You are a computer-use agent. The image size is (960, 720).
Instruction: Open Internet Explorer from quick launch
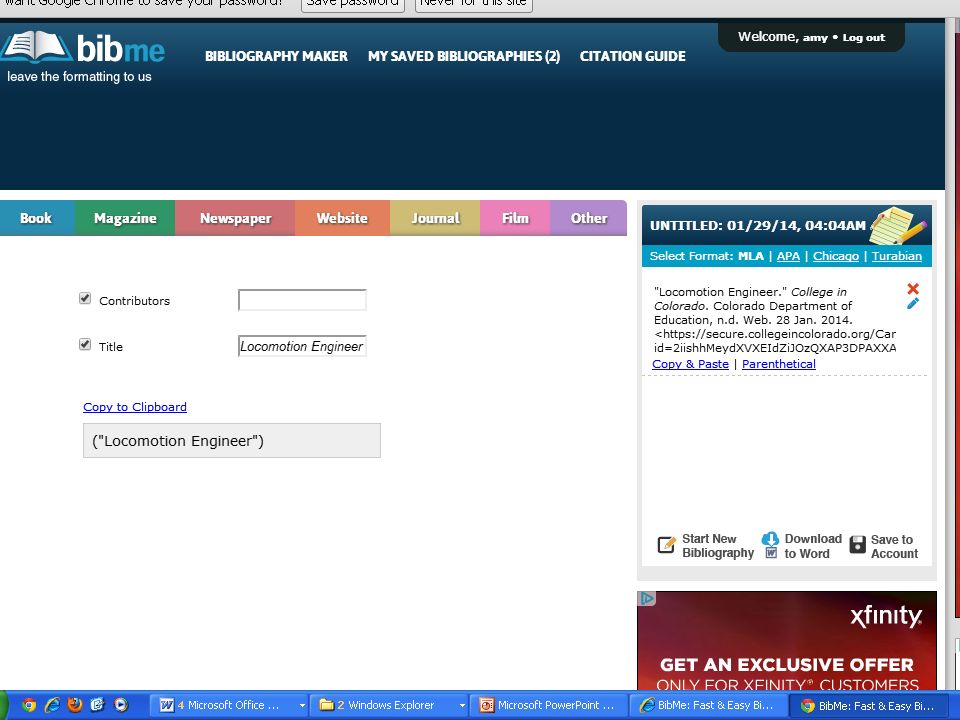[x=52, y=705]
